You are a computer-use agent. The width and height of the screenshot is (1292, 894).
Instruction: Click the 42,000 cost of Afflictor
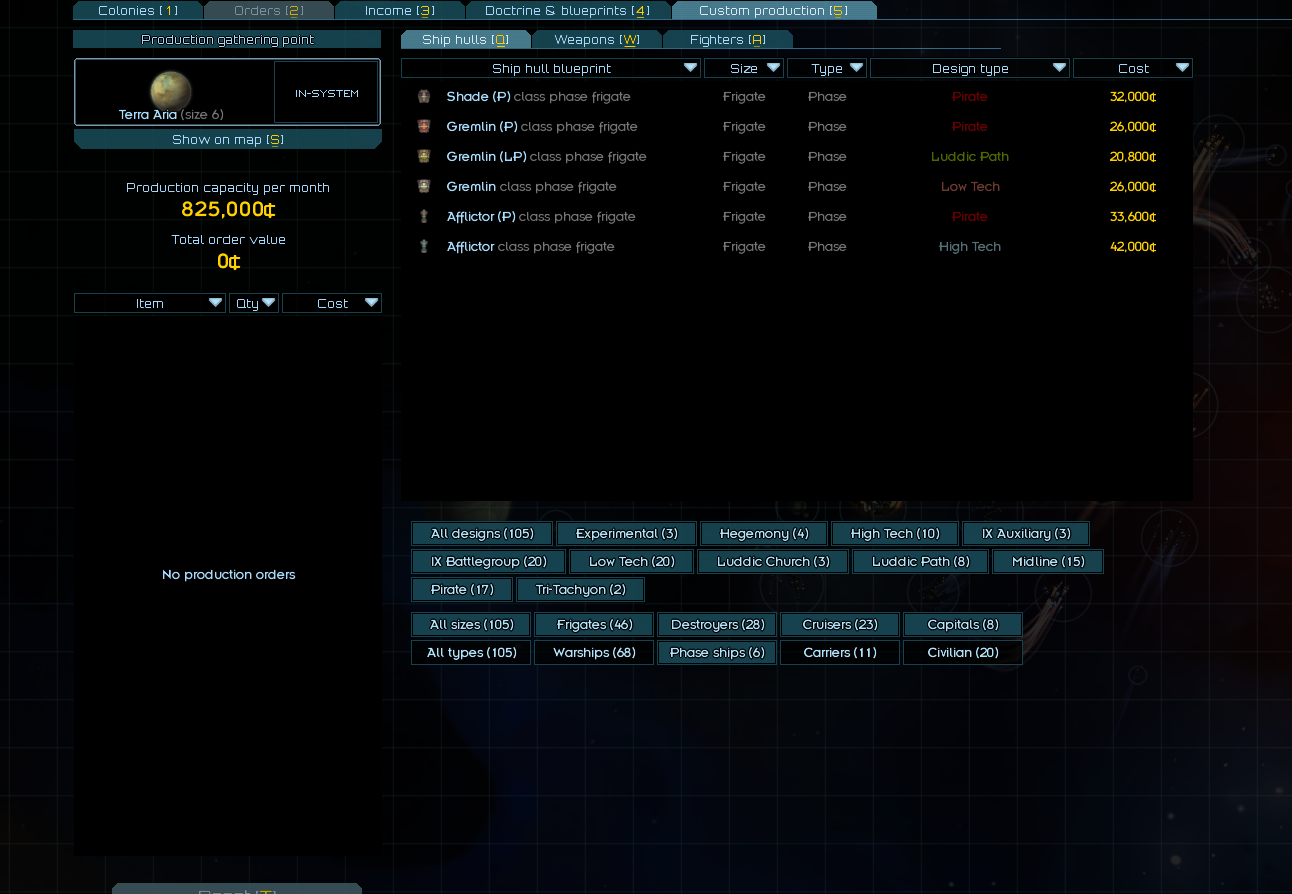tap(1133, 247)
